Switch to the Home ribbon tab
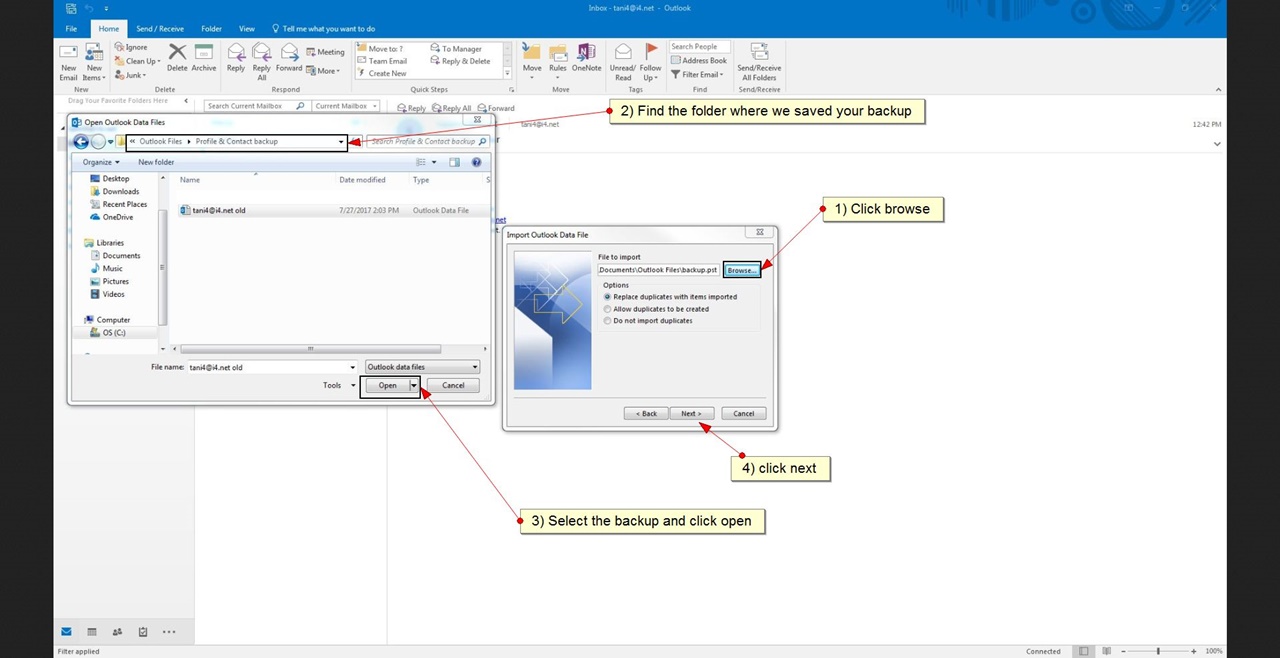Image resolution: width=1280 pixels, height=658 pixels. pyautogui.click(x=109, y=29)
